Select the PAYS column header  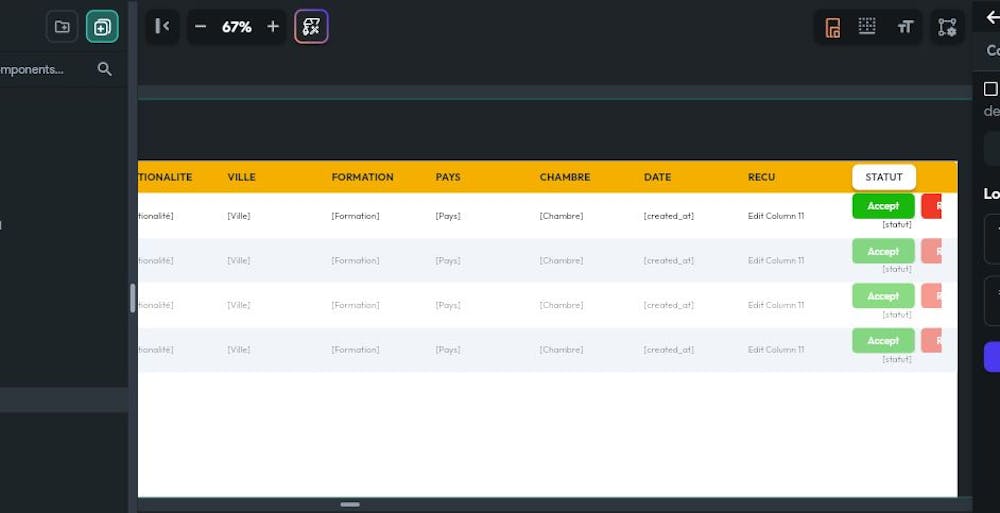pos(448,177)
